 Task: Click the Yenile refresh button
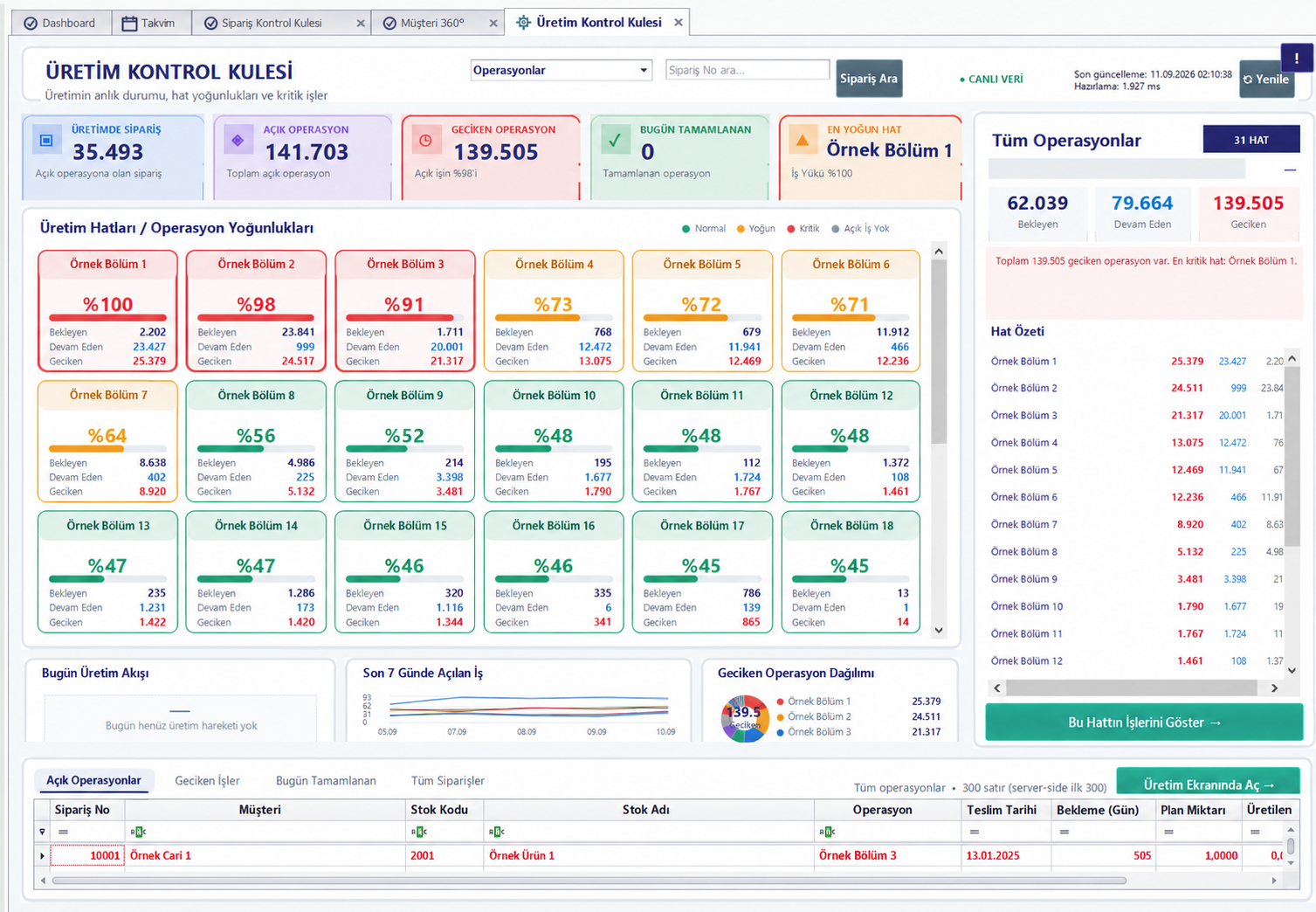pyautogui.click(x=1266, y=79)
